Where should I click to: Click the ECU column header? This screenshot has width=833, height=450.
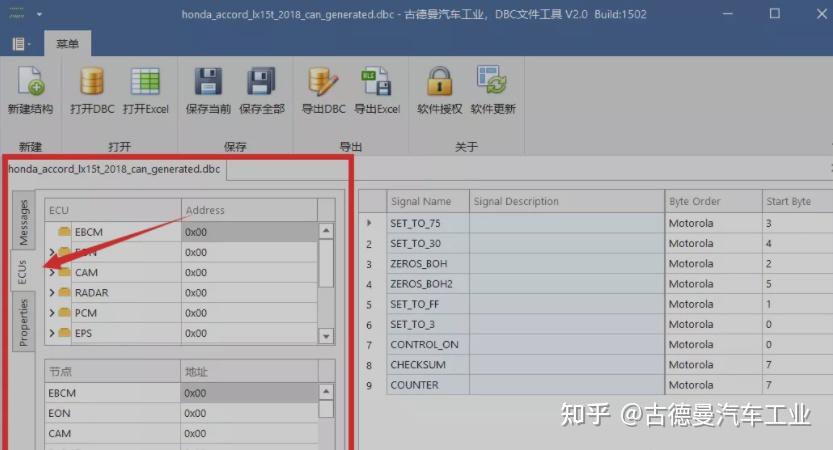pos(113,210)
